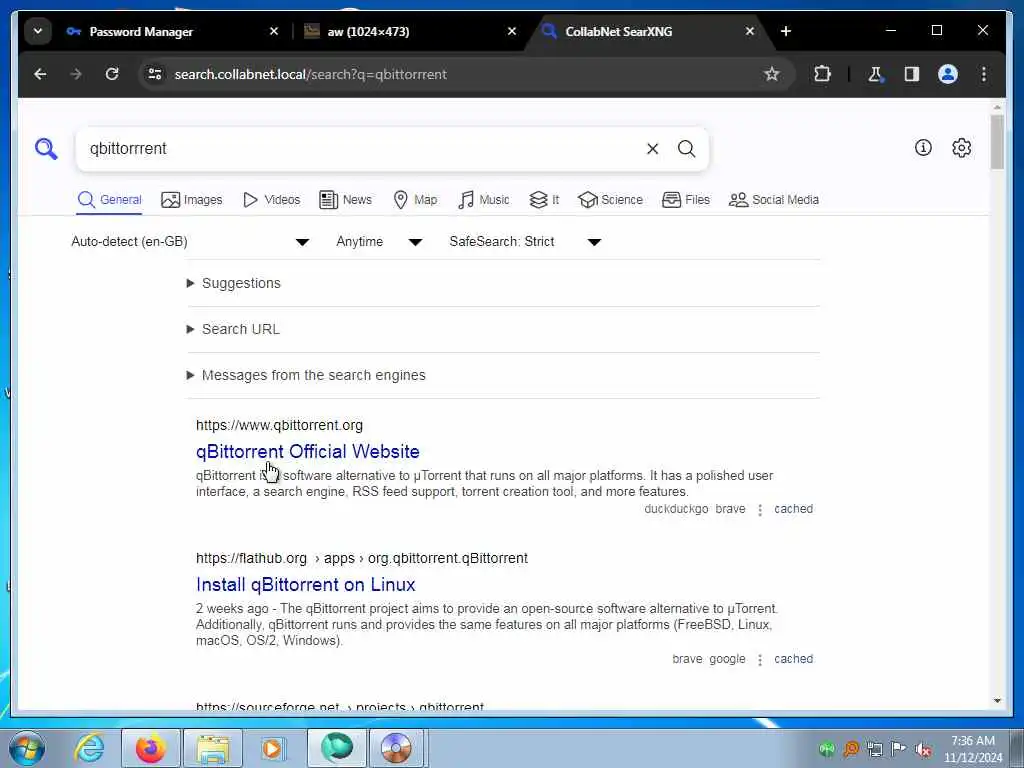Open the Anytime time range dropdown
The width and height of the screenshot is (1024, 768).
point(379,242)
